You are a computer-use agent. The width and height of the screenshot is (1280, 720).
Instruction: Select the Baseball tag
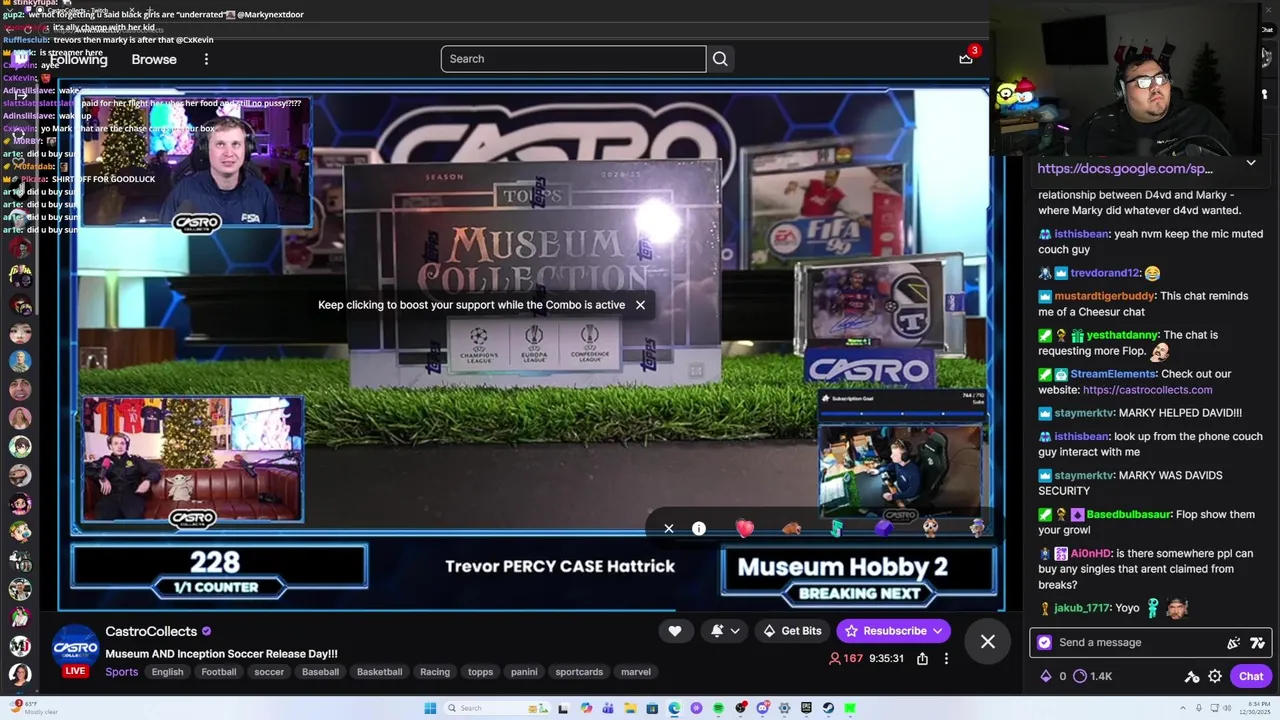tap(320, 672)
